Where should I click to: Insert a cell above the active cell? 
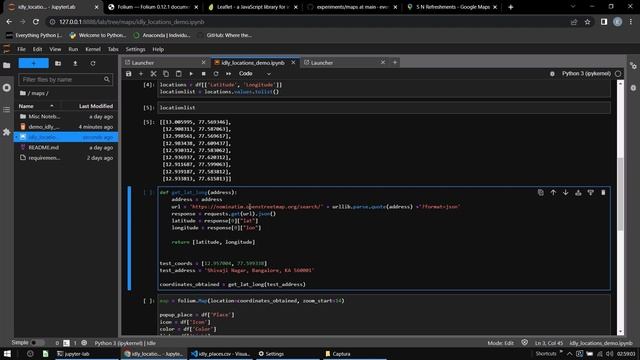coord(578,193)
